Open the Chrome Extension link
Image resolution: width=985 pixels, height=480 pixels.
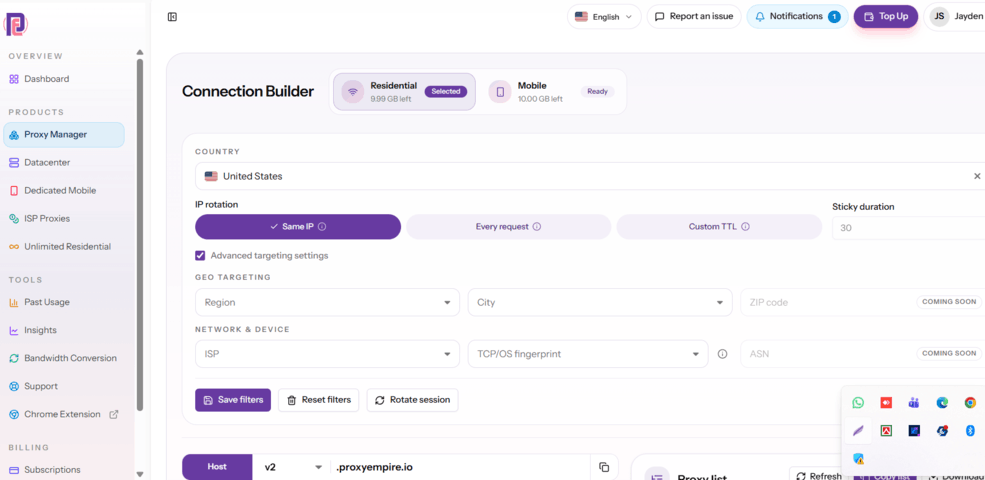pyautogui.click(x=64, y=415)
